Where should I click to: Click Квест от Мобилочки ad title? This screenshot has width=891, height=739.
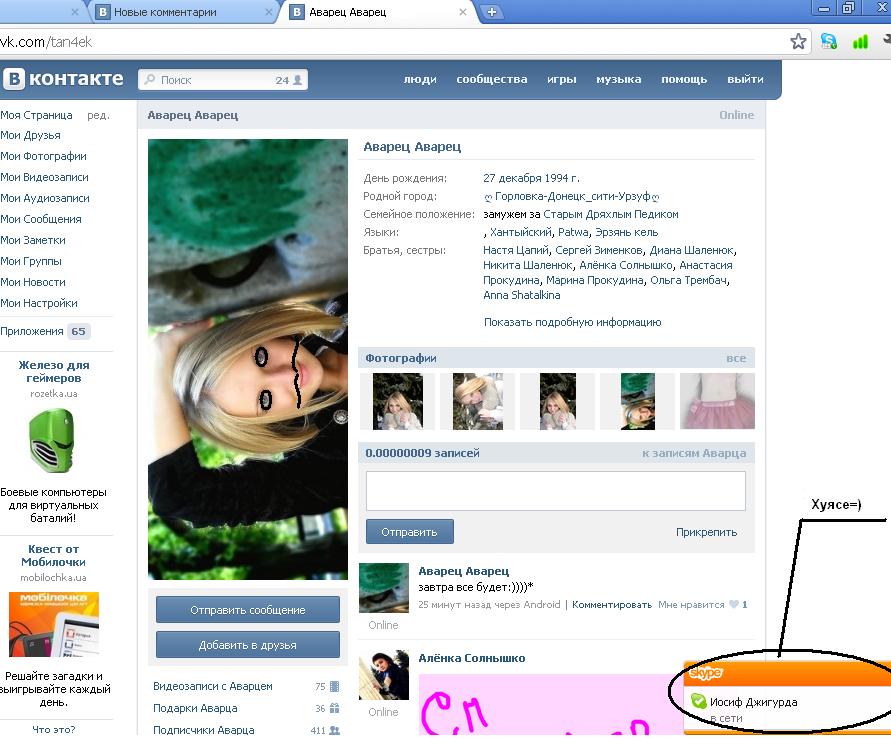(x=53, y=556)
